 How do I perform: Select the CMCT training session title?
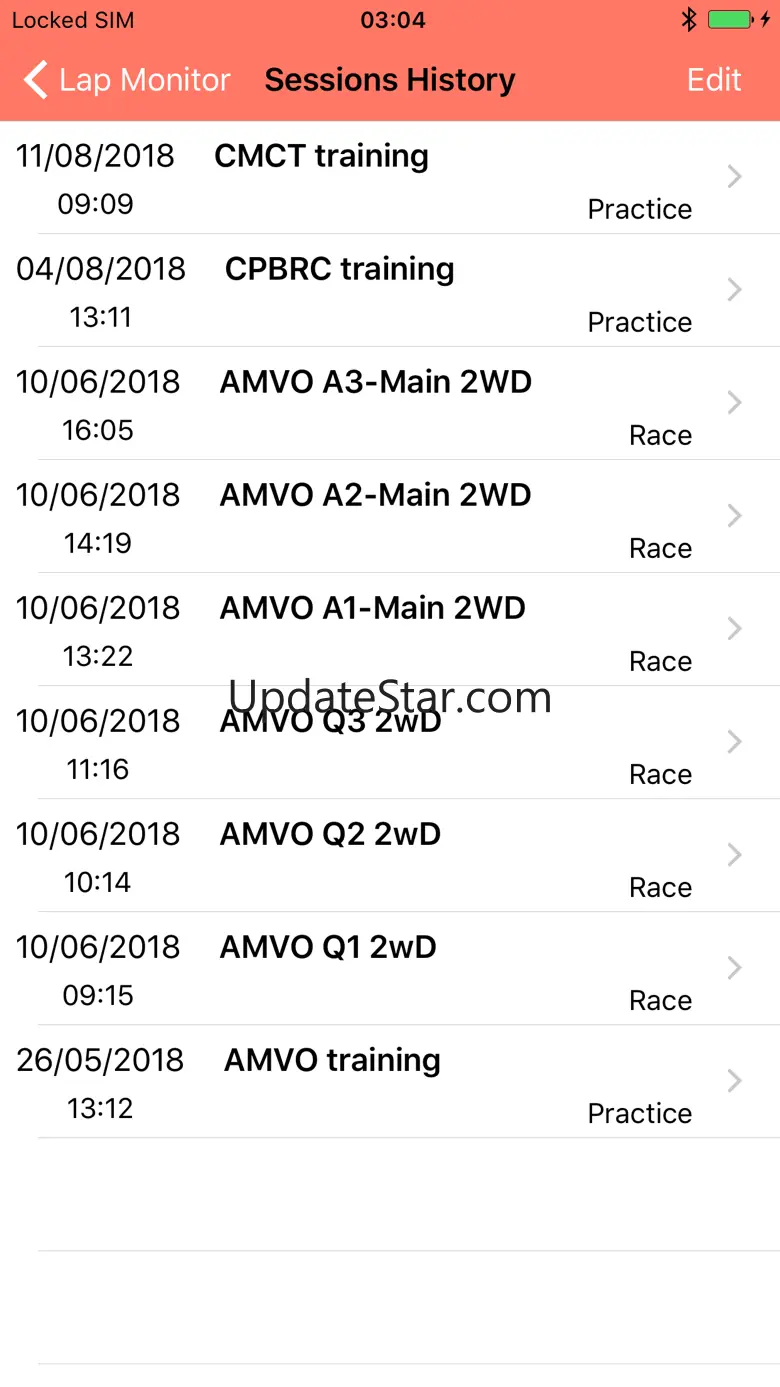tap(321, 156)
